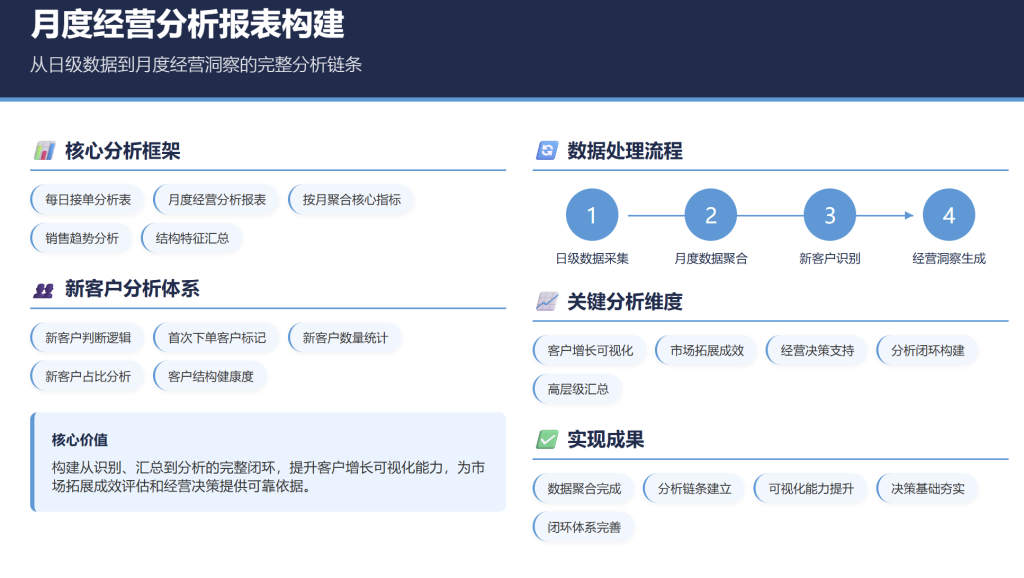Image resolution: width=1024 pixels, height=578 pixels.
Task: Click the refresh icon beside 数据处理流程
Action: [547, 151]
